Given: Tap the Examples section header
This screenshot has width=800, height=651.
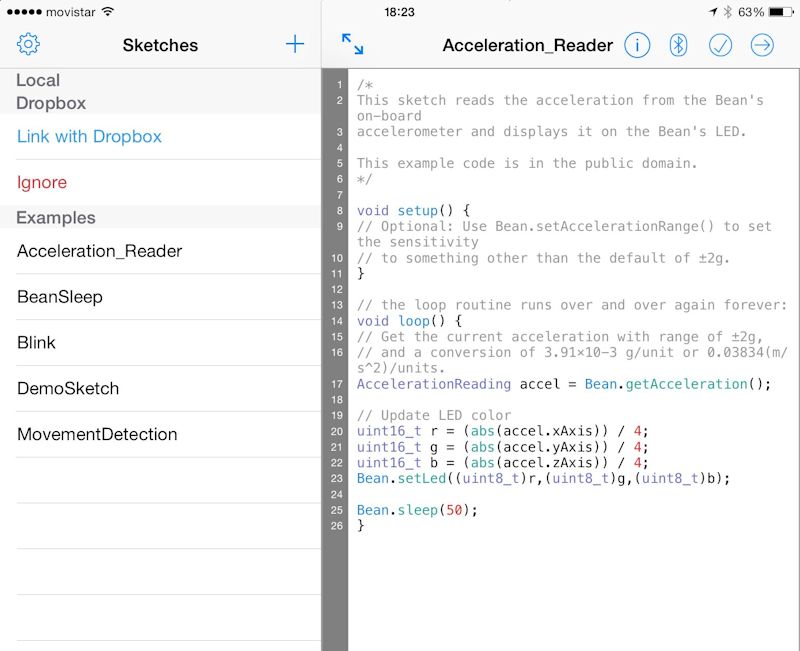Looking at the screenshot, I should point(56,218).
